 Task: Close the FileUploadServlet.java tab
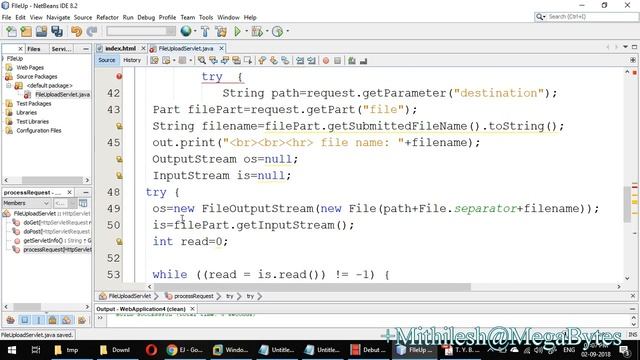tap(222, 48)
